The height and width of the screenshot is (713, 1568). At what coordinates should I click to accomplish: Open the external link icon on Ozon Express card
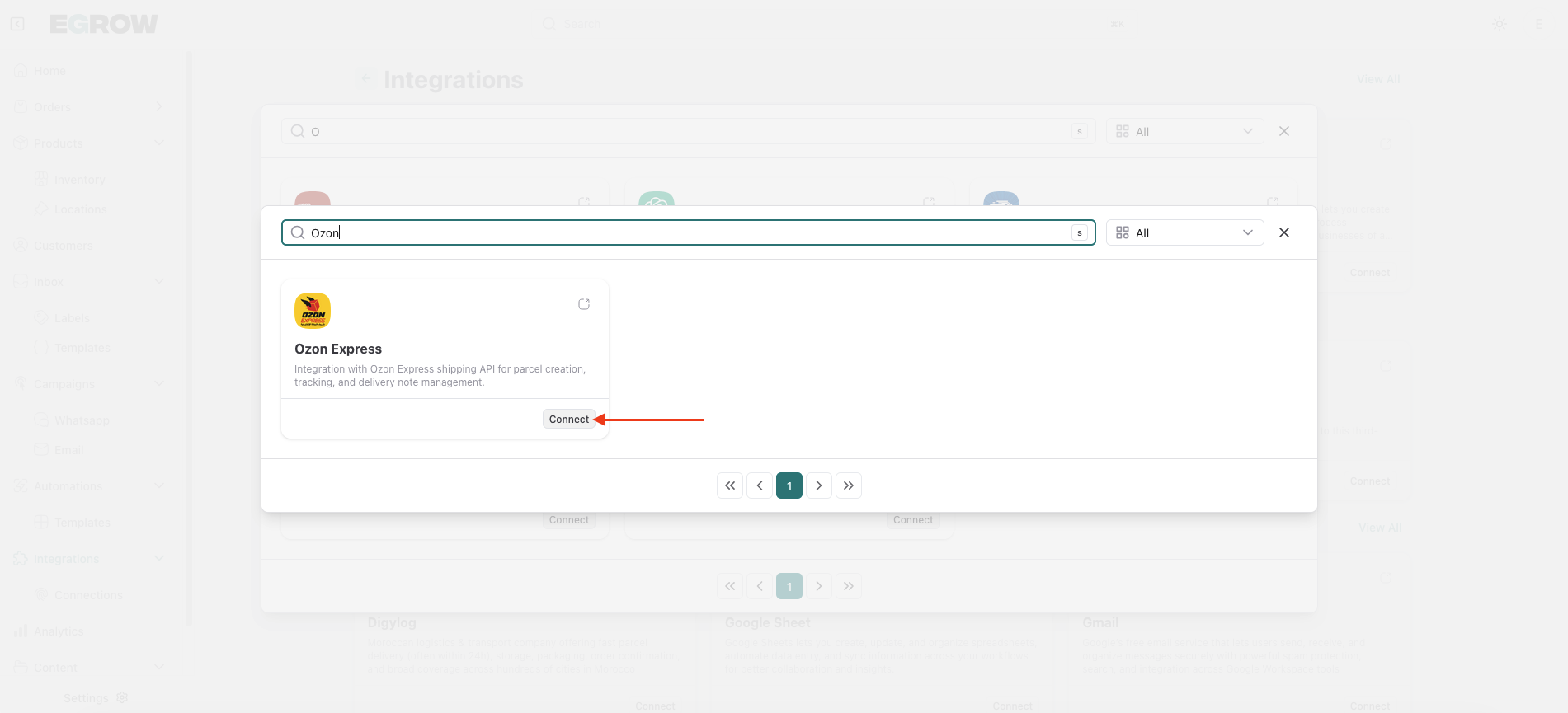pos(584,304)
